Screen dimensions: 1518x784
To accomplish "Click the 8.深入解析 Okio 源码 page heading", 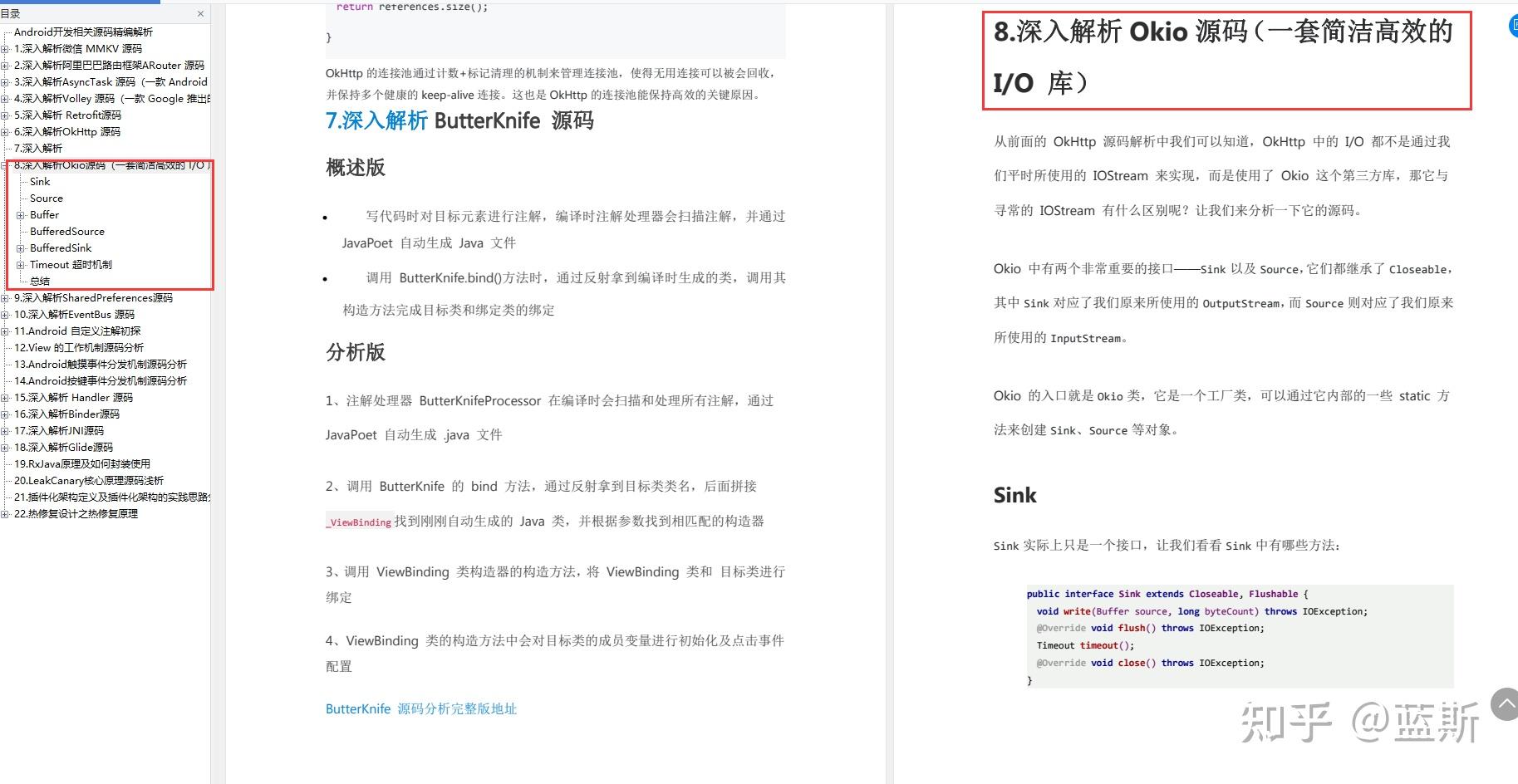I will click(1223, 57).
